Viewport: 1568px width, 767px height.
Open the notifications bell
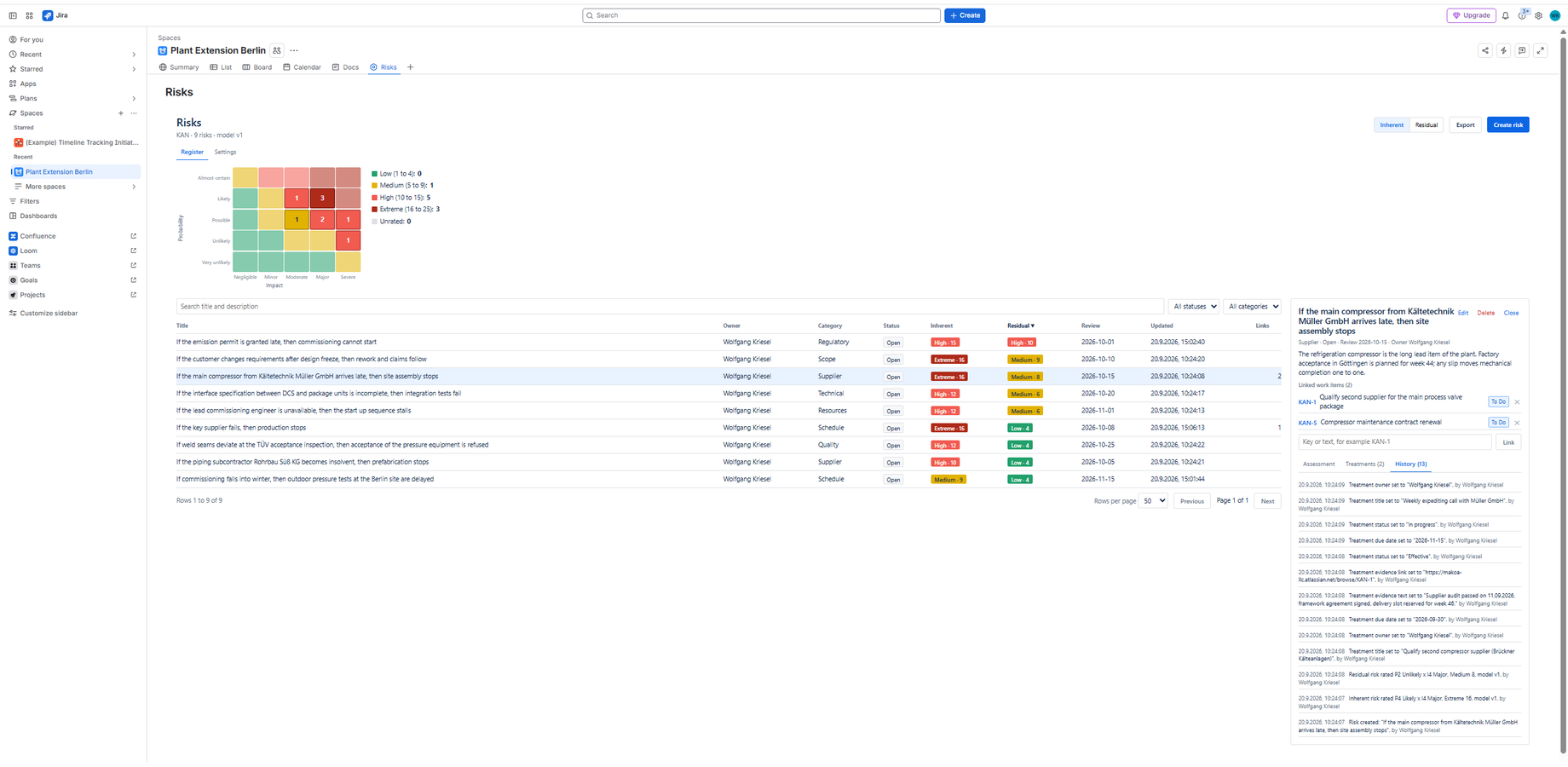[x=1506, y=15]
